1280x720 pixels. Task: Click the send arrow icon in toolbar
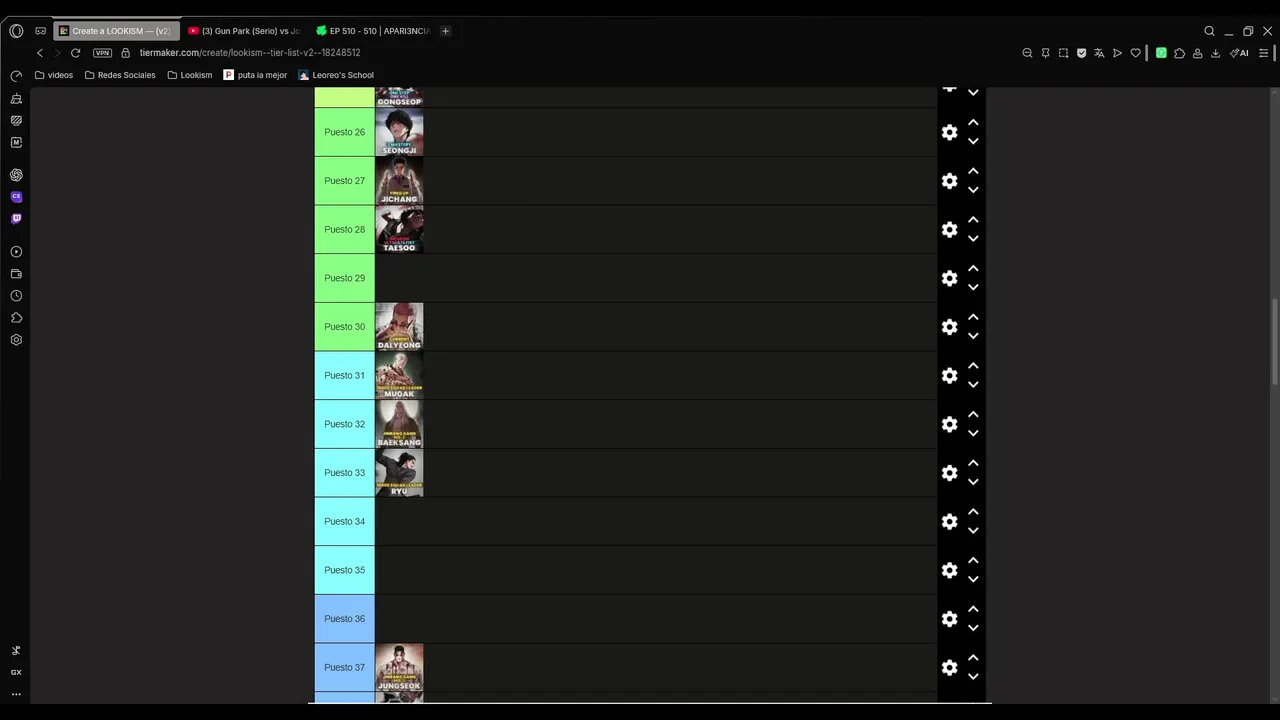[1117, 53]
